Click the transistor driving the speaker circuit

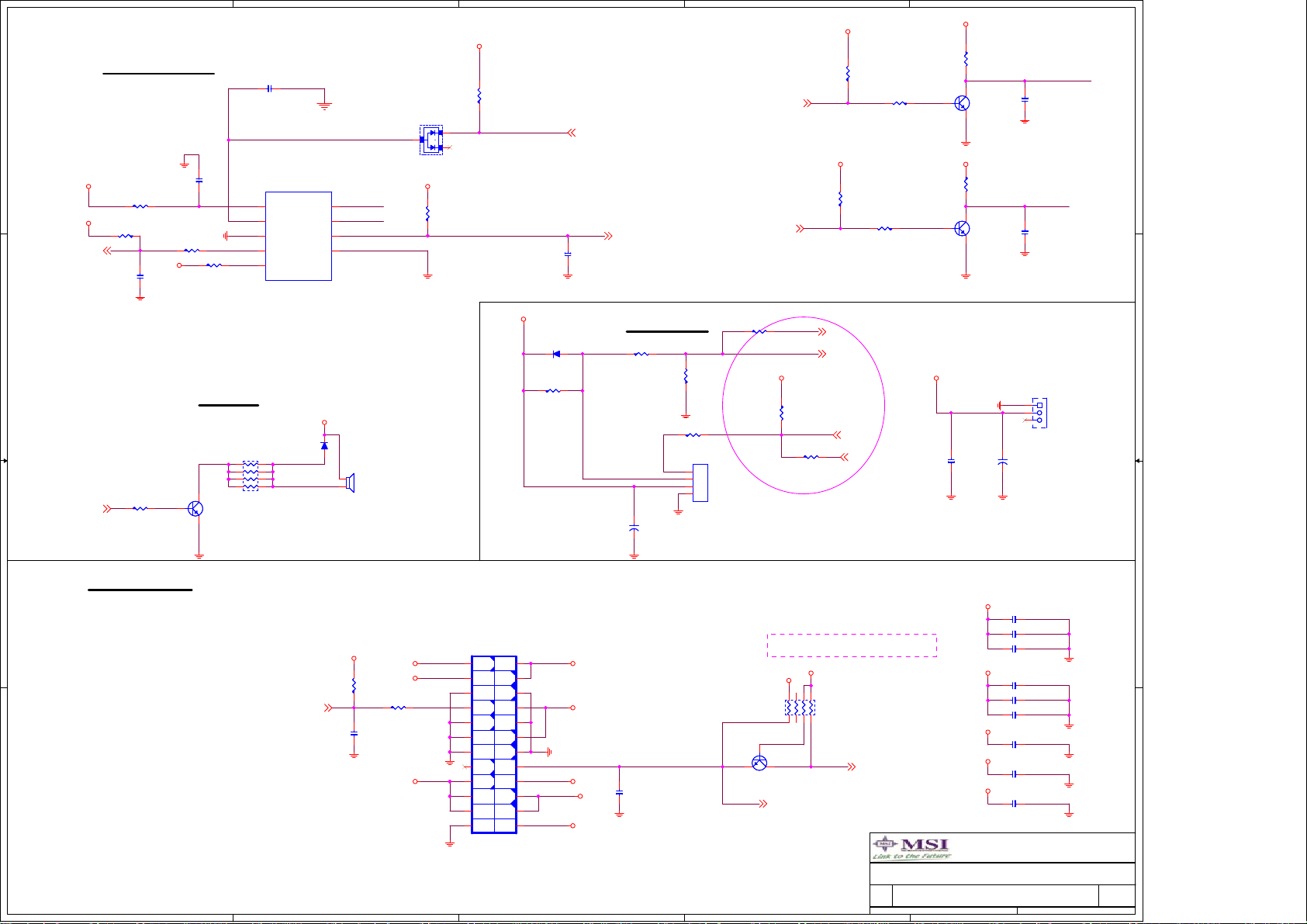coord(195,508)
